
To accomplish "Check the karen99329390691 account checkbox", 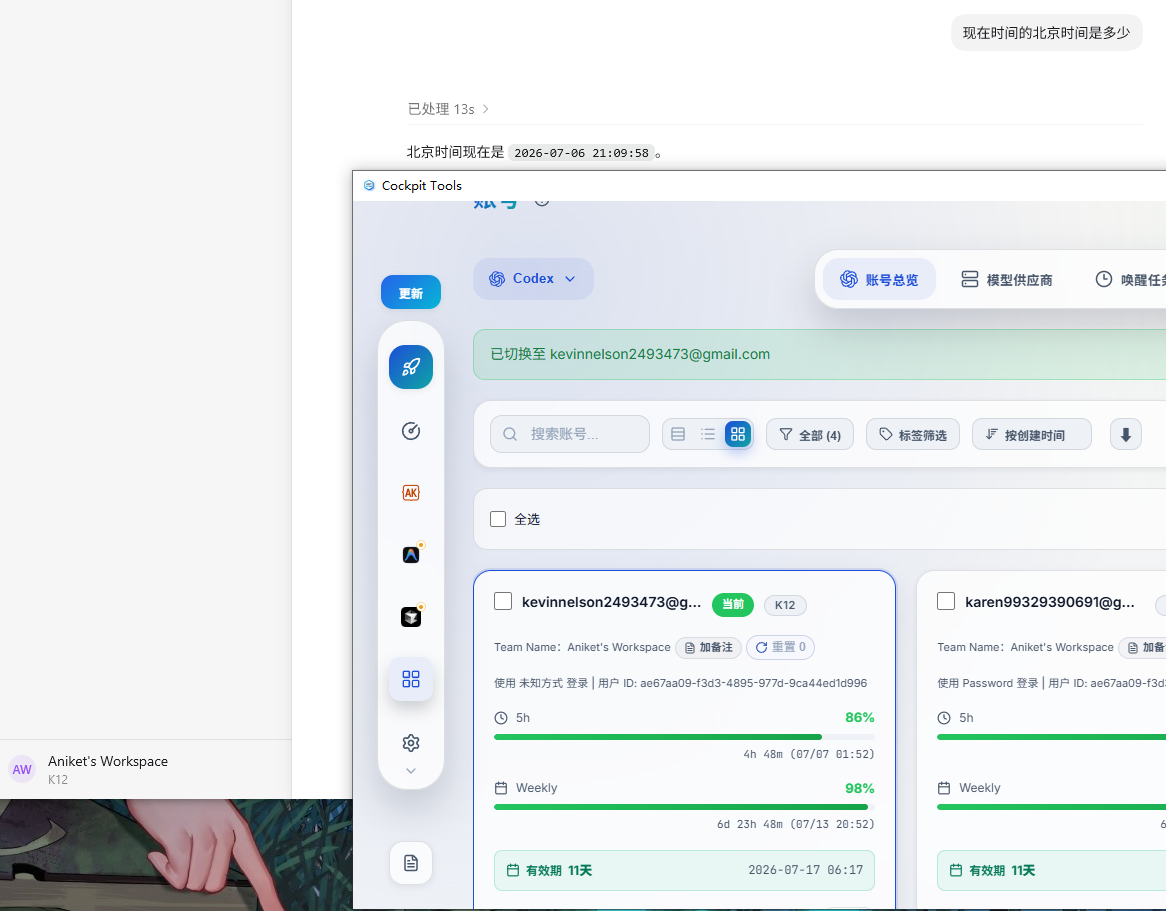I will tap(946, 601).
